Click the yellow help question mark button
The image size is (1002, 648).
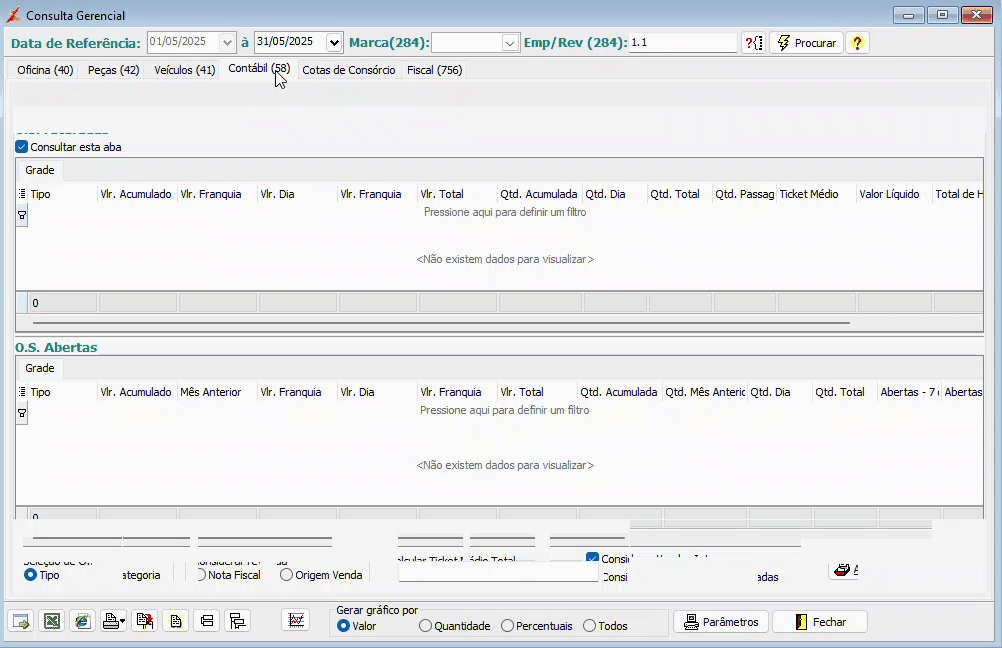coord(857,43)
